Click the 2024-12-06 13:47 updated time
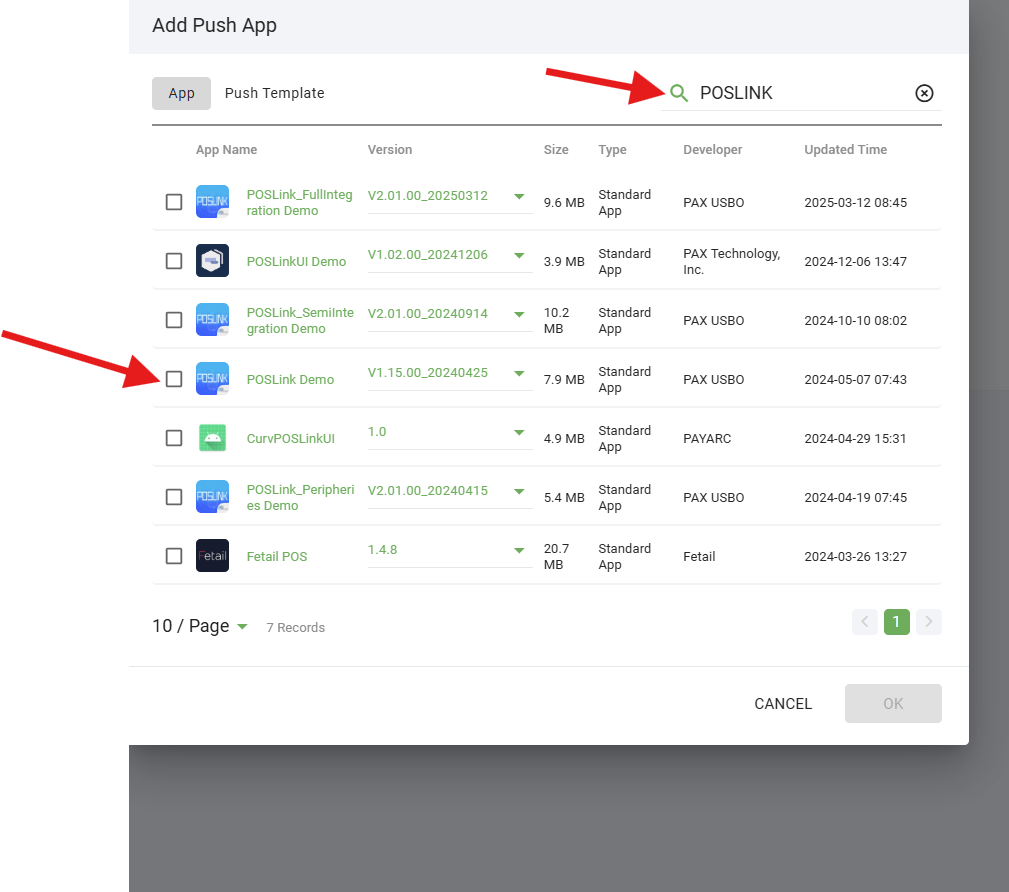 (x=855, y=261)
